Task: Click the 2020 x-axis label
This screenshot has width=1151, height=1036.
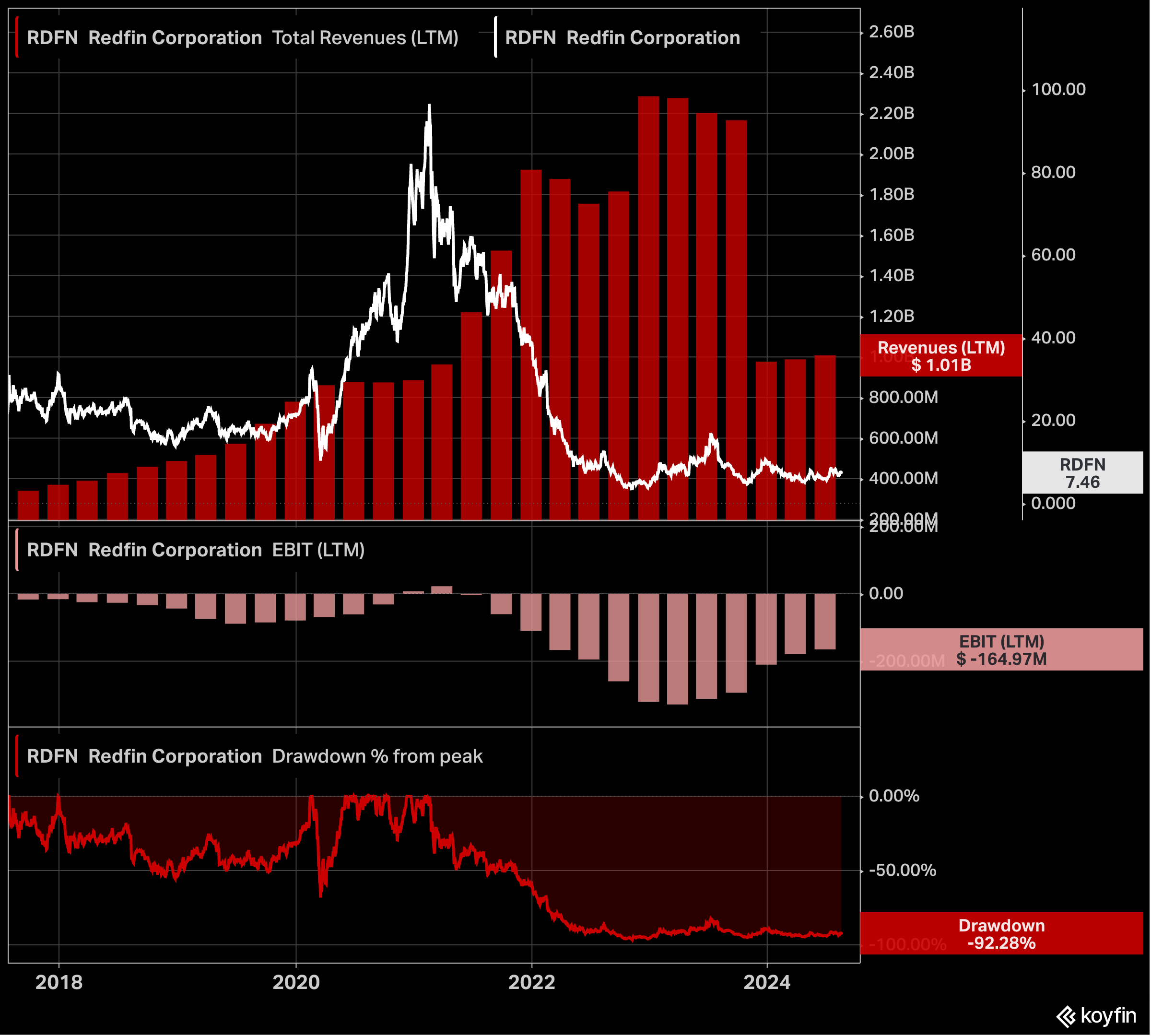Action: (296, 982)
